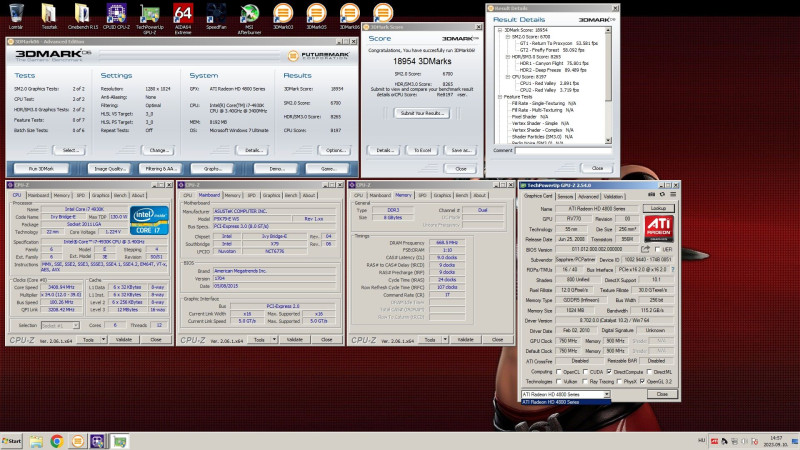Toggle the PhysX checkbox in GPU-Z
The height and width of the screenshot is (450, 800).
(618, 381)
